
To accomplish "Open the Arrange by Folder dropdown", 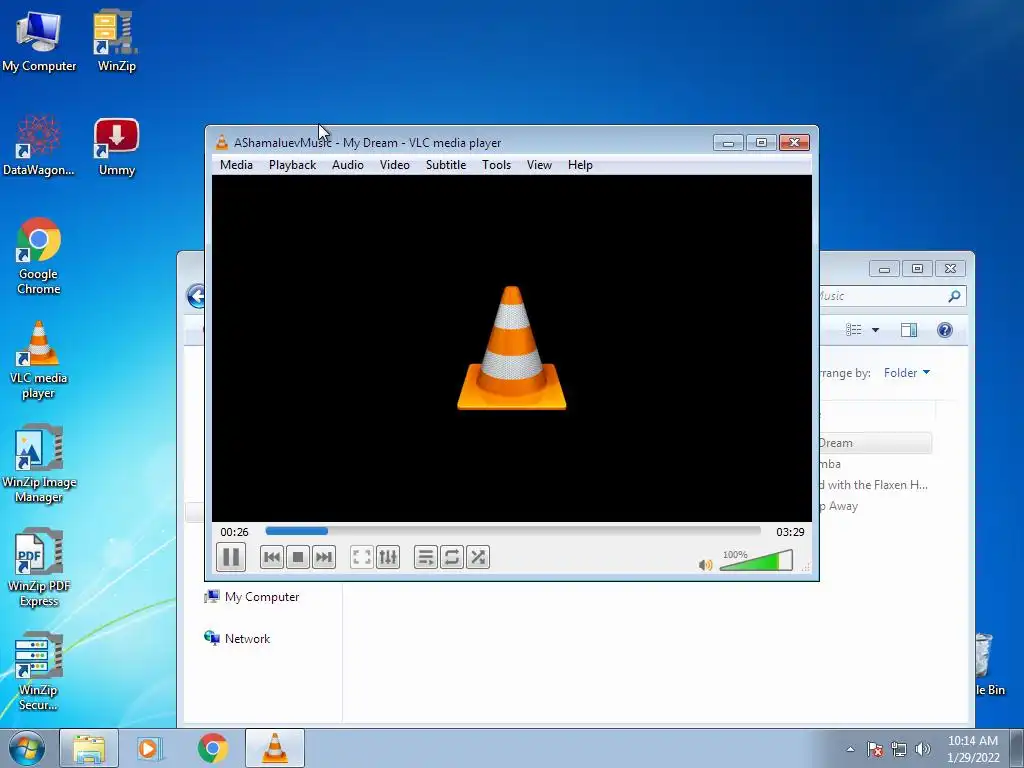I will (x=906, y=372).
